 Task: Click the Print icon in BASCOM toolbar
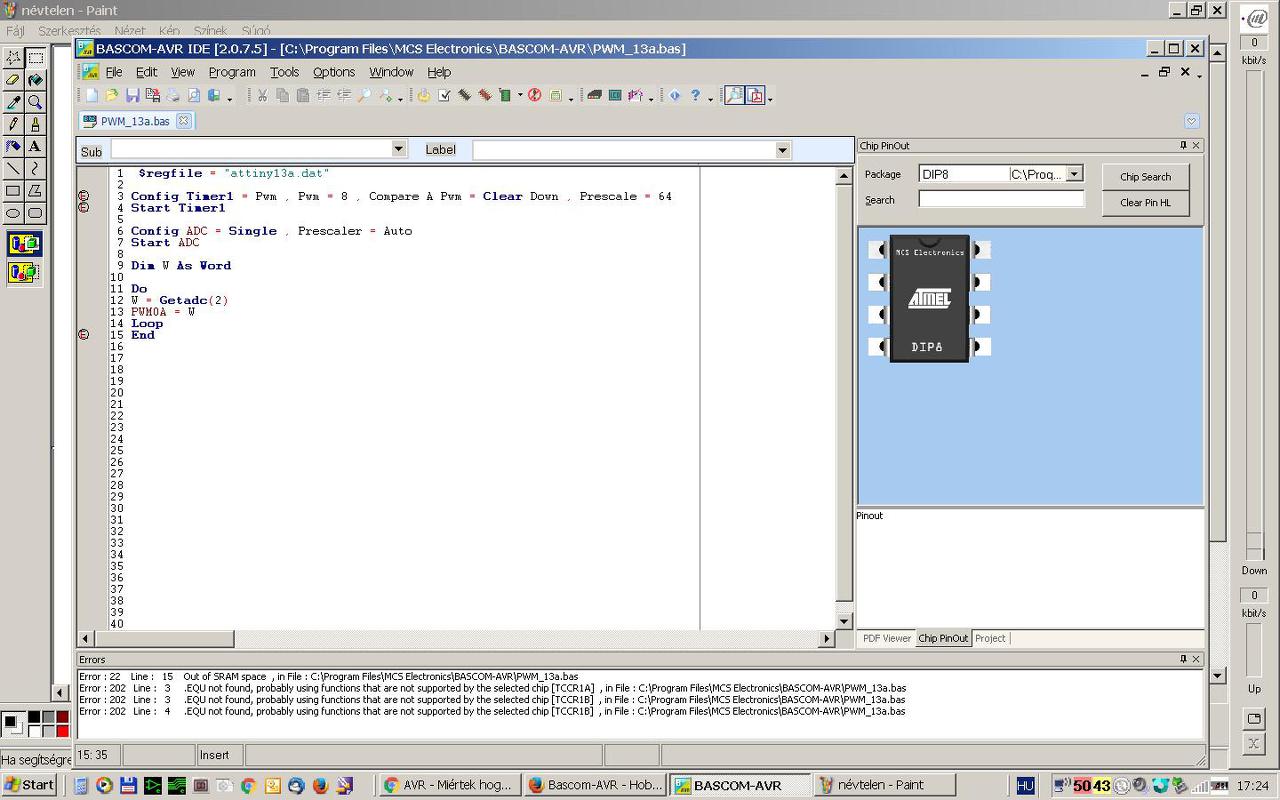click(173, 96)
